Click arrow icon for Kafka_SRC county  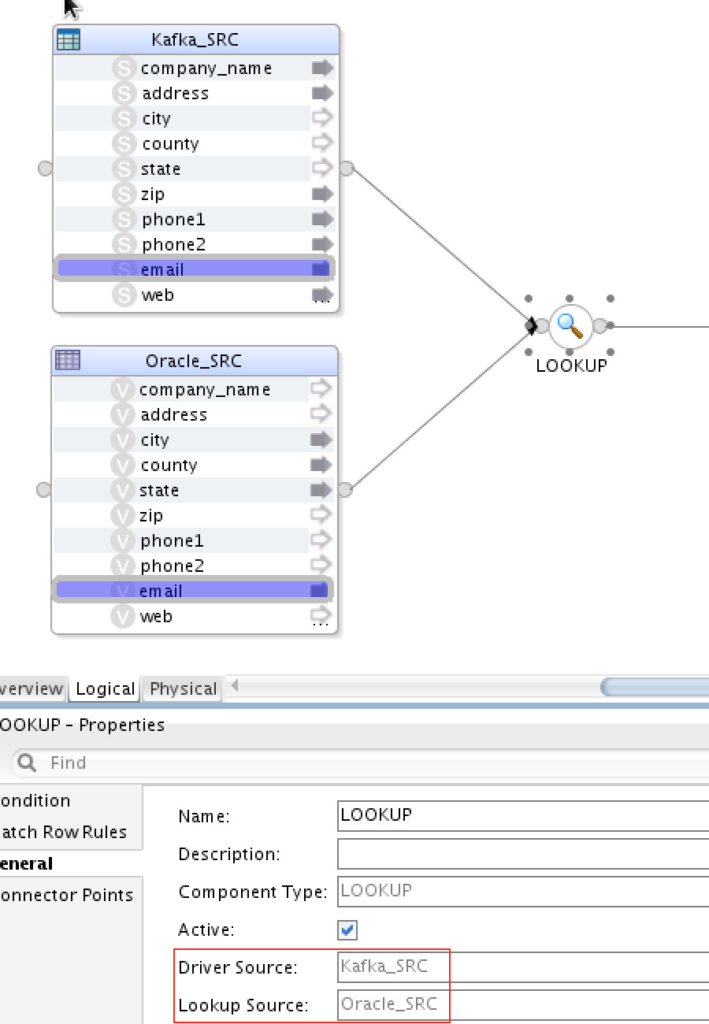tap(322, 142)
